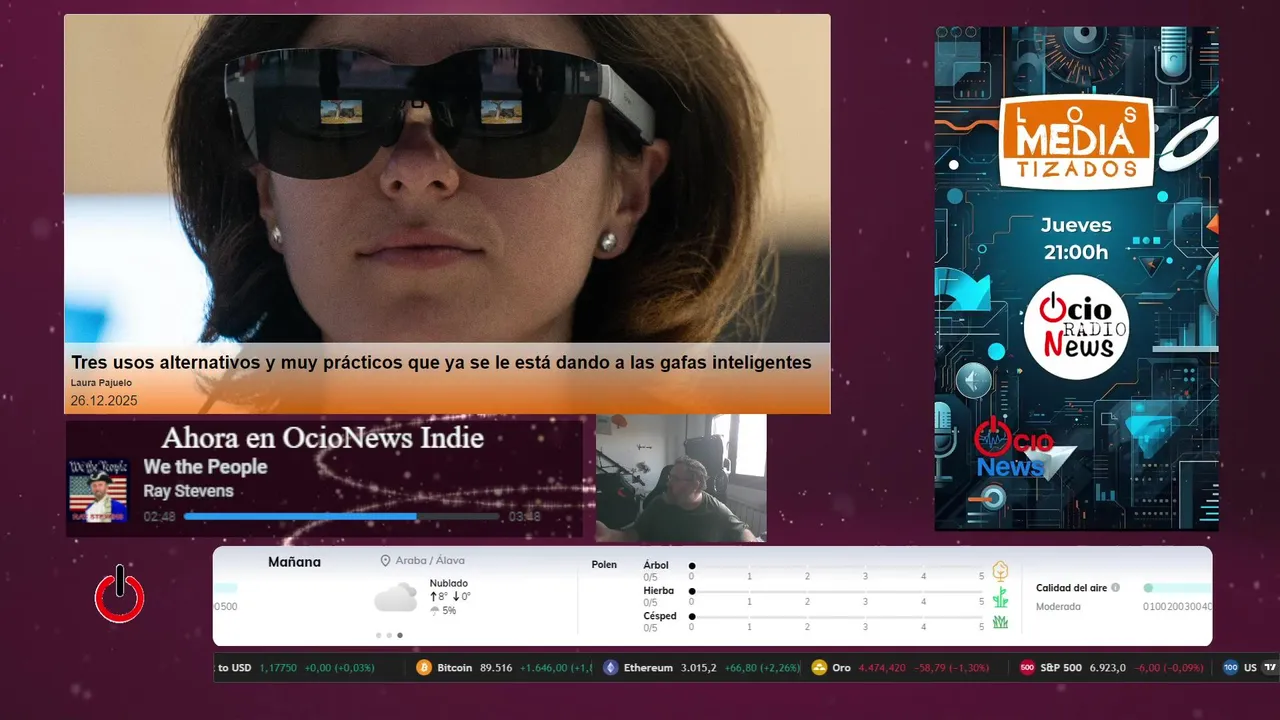Click the Hierba grass pollen icon
Screen dimensions: 1280x720
pos(1000,597)
